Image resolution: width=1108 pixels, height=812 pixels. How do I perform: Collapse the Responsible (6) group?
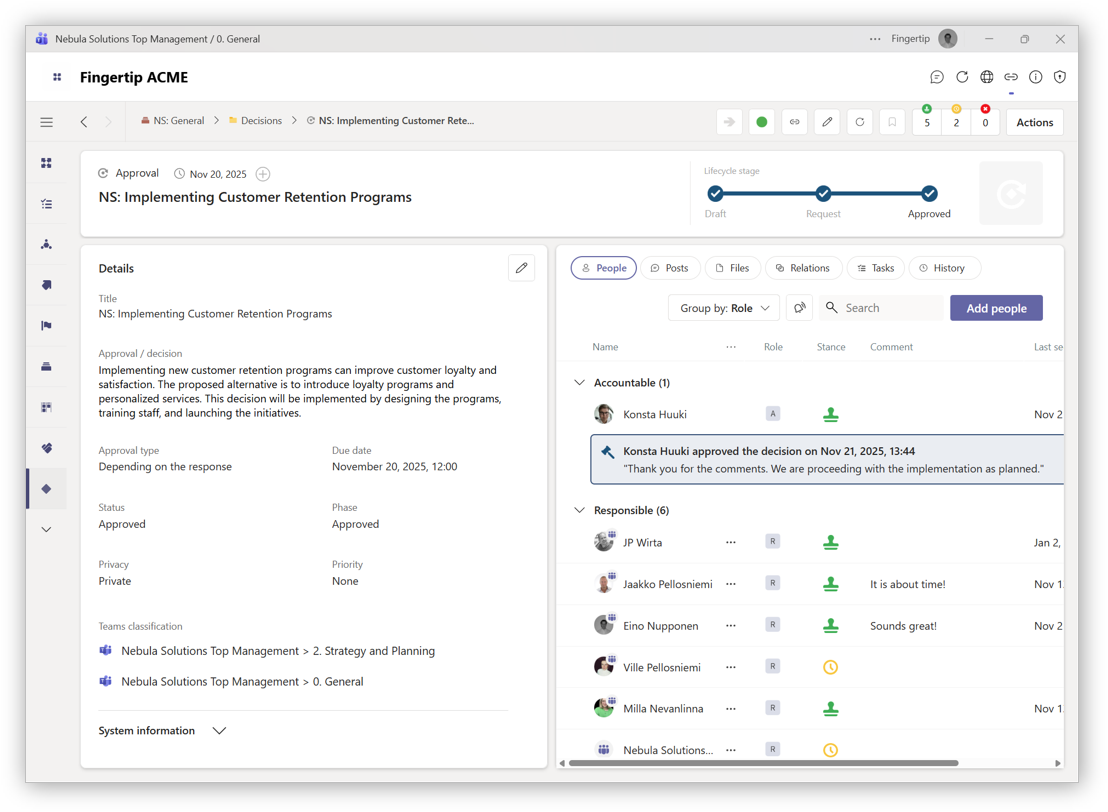(580, 510)
